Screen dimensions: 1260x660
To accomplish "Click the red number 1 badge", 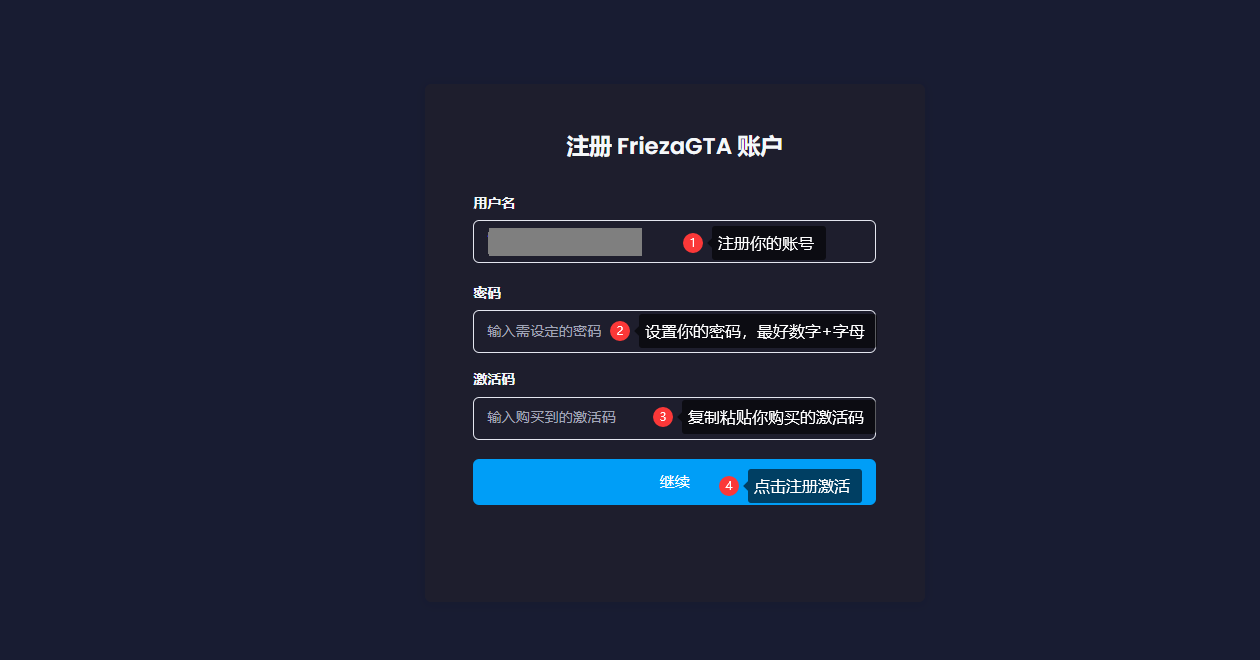I will tap(693, 242).
